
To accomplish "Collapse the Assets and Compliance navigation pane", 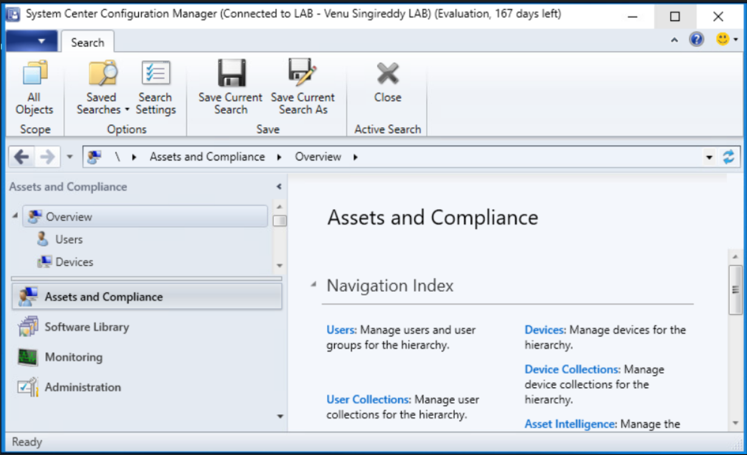I will click(279, 187).
